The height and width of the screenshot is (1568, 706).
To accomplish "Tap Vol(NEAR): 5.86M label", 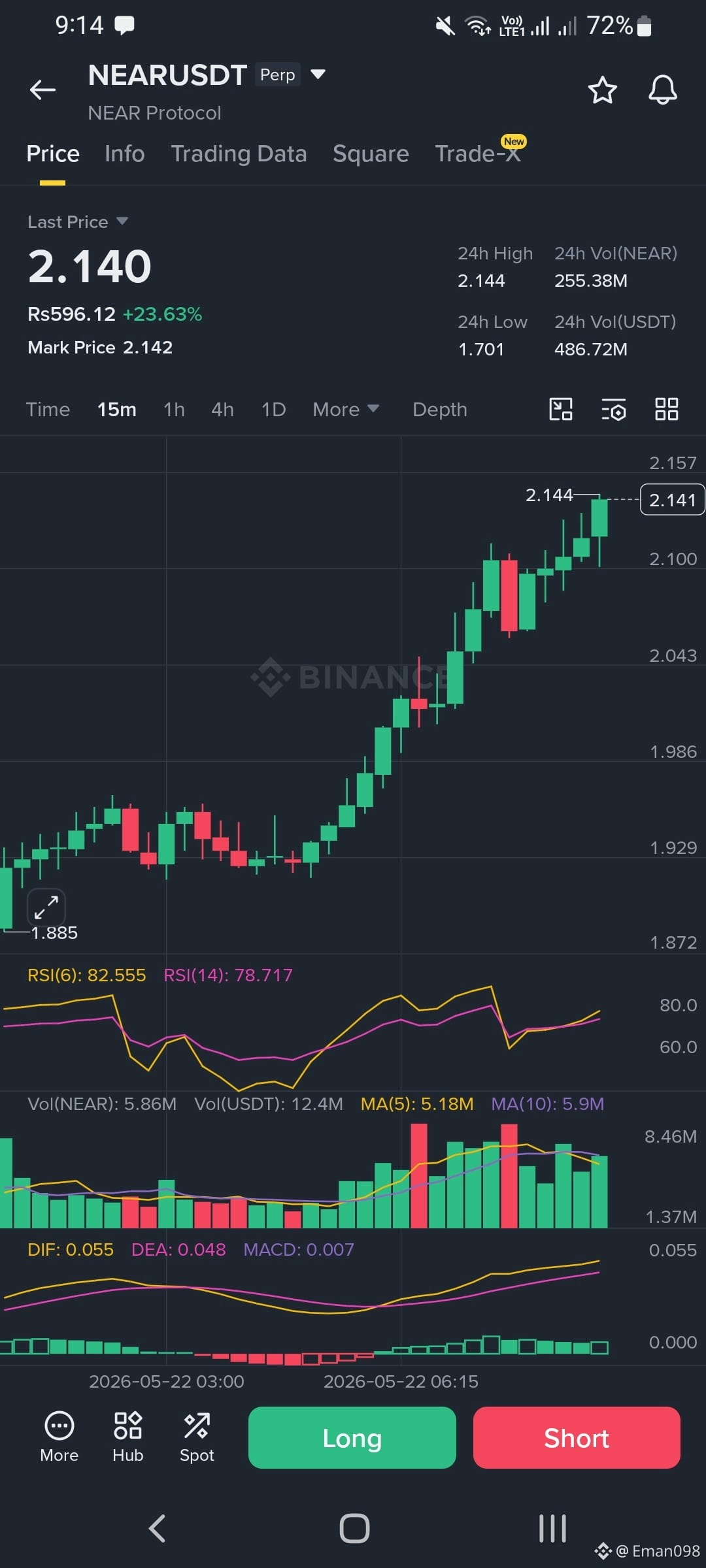I will [102, 1104].
